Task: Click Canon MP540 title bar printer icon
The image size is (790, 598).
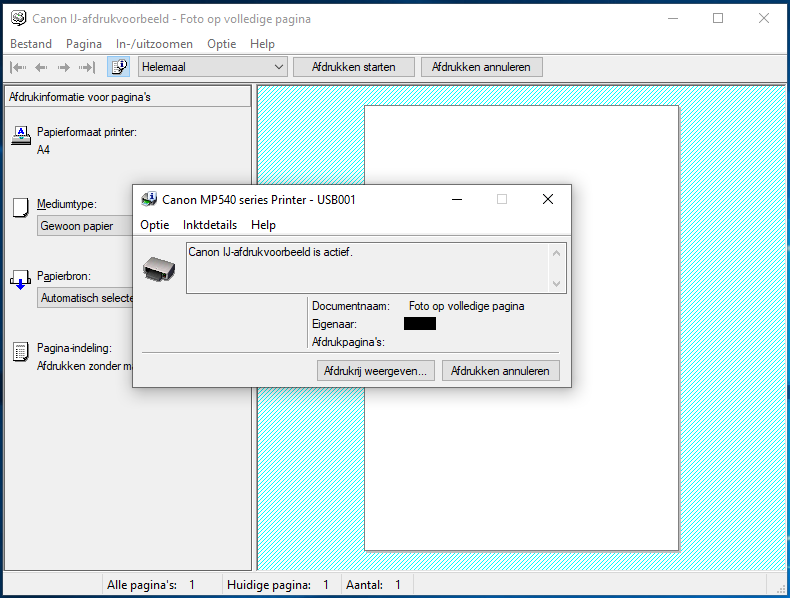Action: (x=149, y=199)
